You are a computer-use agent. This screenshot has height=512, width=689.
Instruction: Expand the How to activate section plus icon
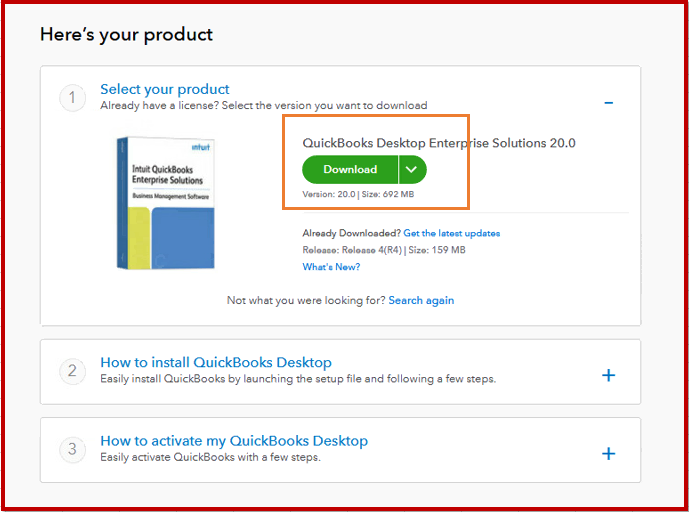coord(608,453)
